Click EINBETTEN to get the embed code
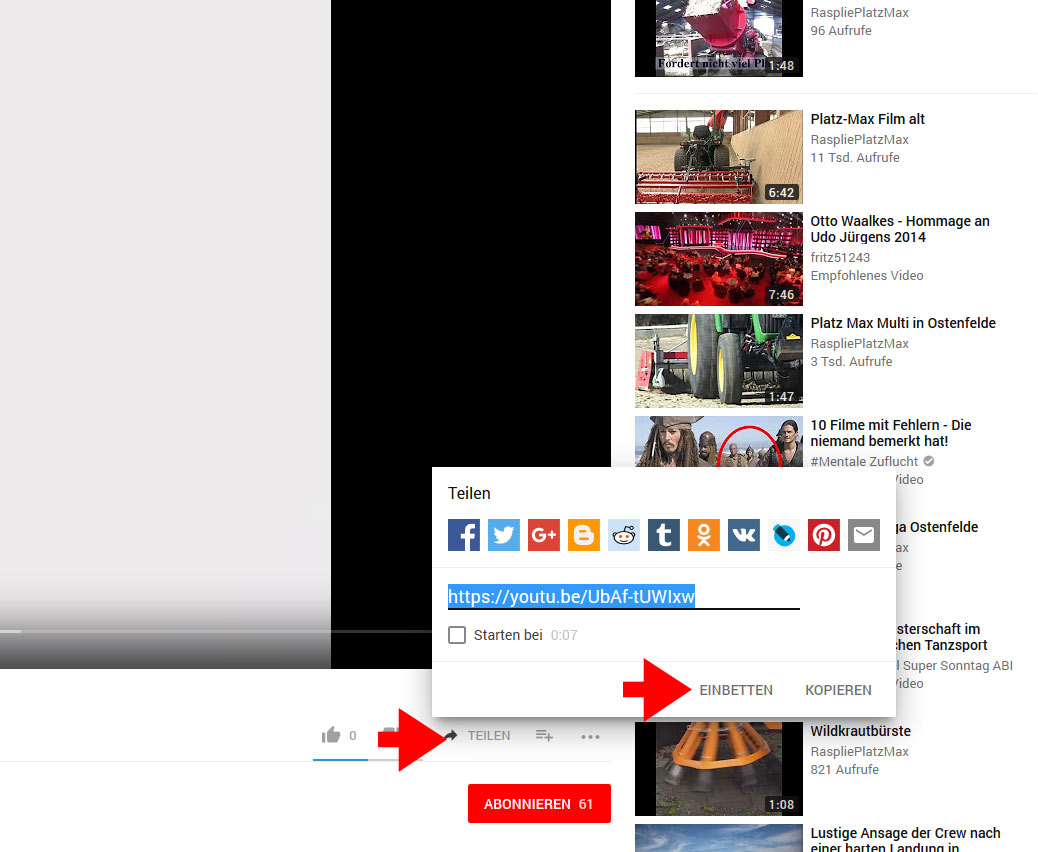Viewport: 1038px width, 852px height. pos(736,690)
